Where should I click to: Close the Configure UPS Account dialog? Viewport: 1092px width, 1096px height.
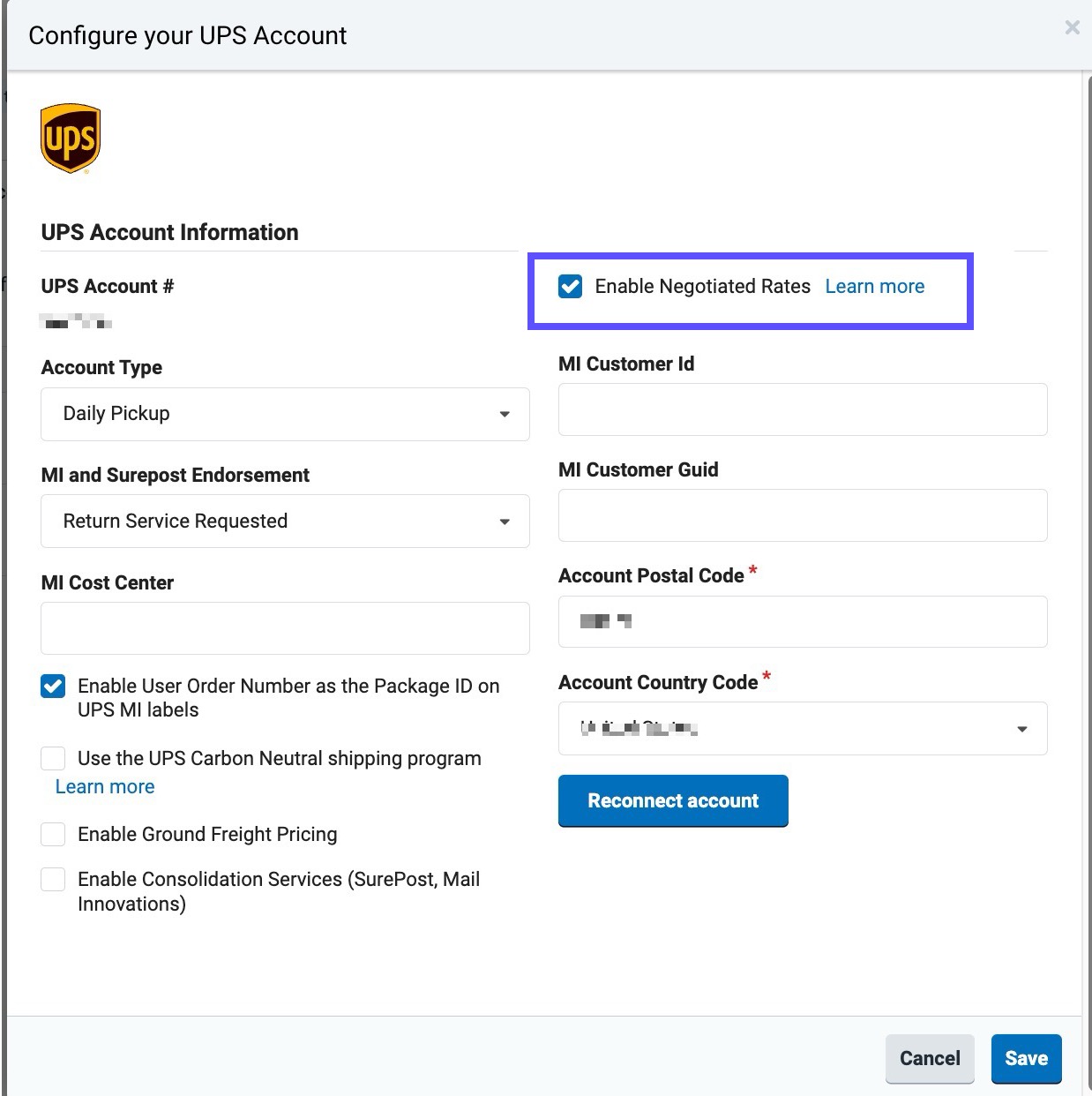[1072, 27]
